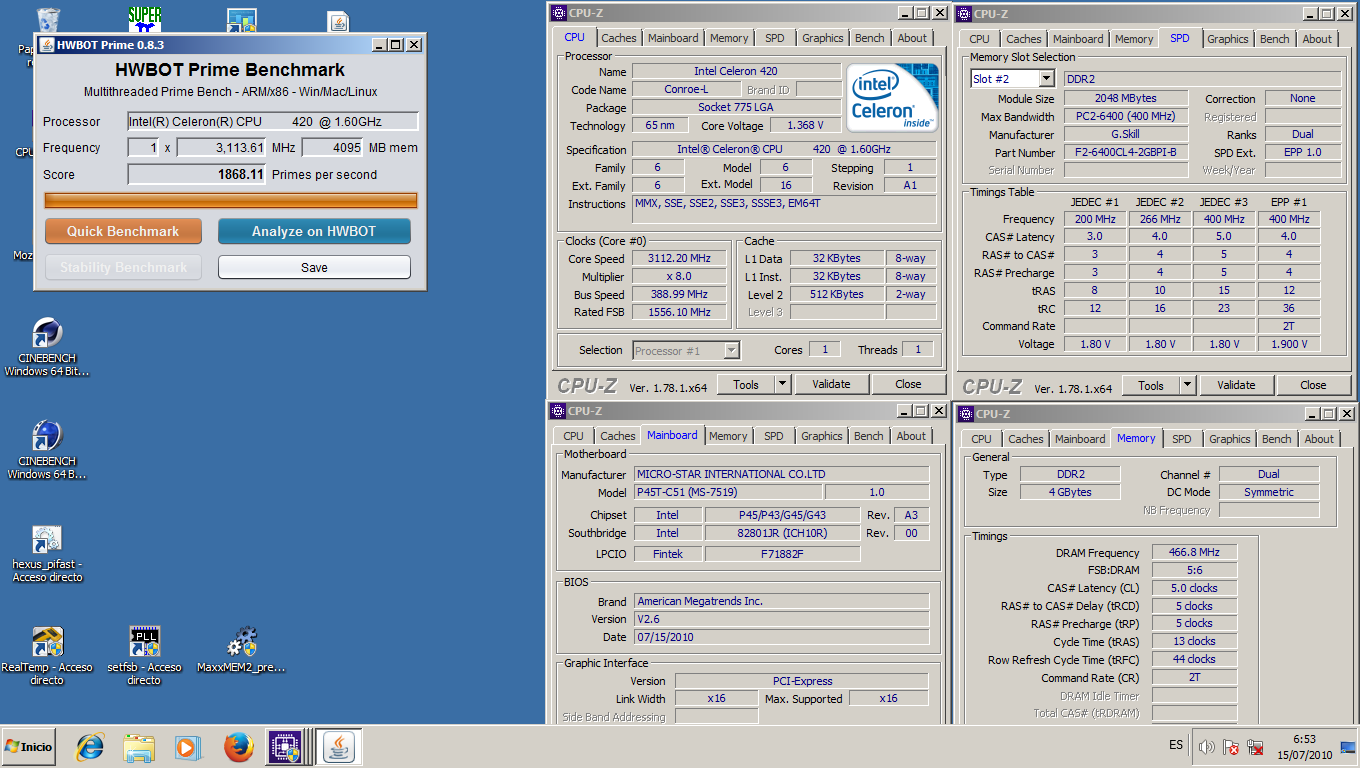This screenshot has height=768, width=1360.
Task: Save the HWBOT Prime result
Action: [x=314, y=267]
